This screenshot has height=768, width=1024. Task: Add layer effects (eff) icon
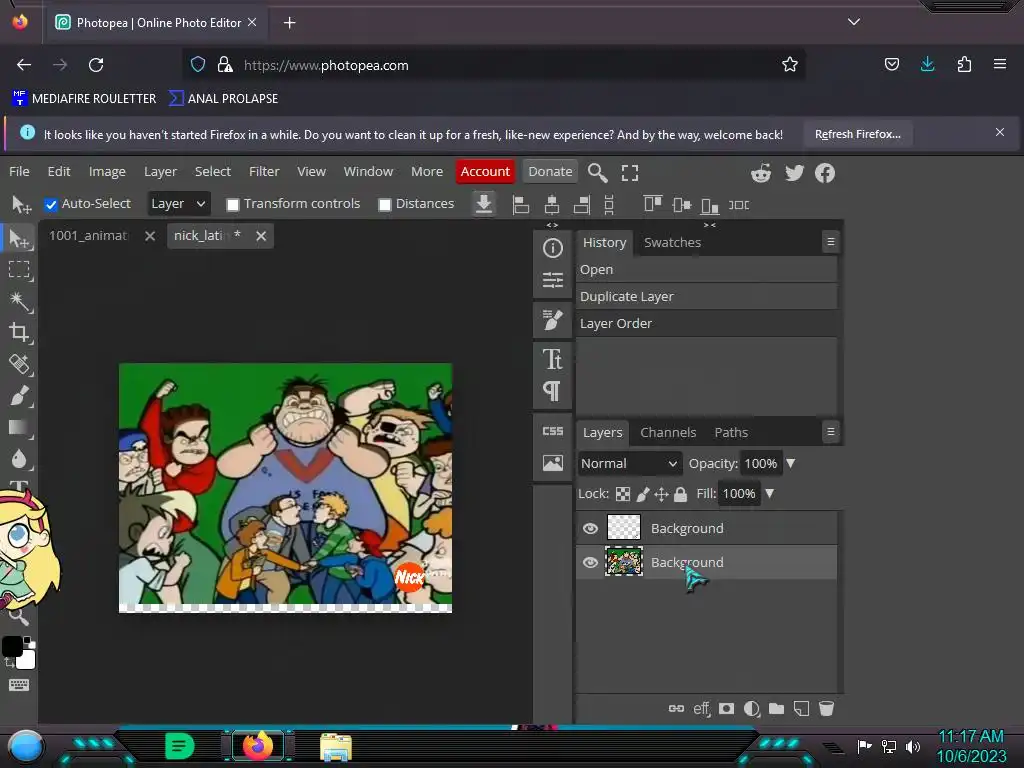click(x=702, y=709)
